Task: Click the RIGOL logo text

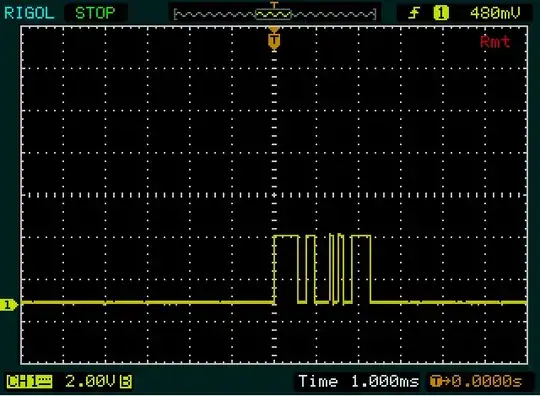Action: pyautogui.click(x=29, y=13)
